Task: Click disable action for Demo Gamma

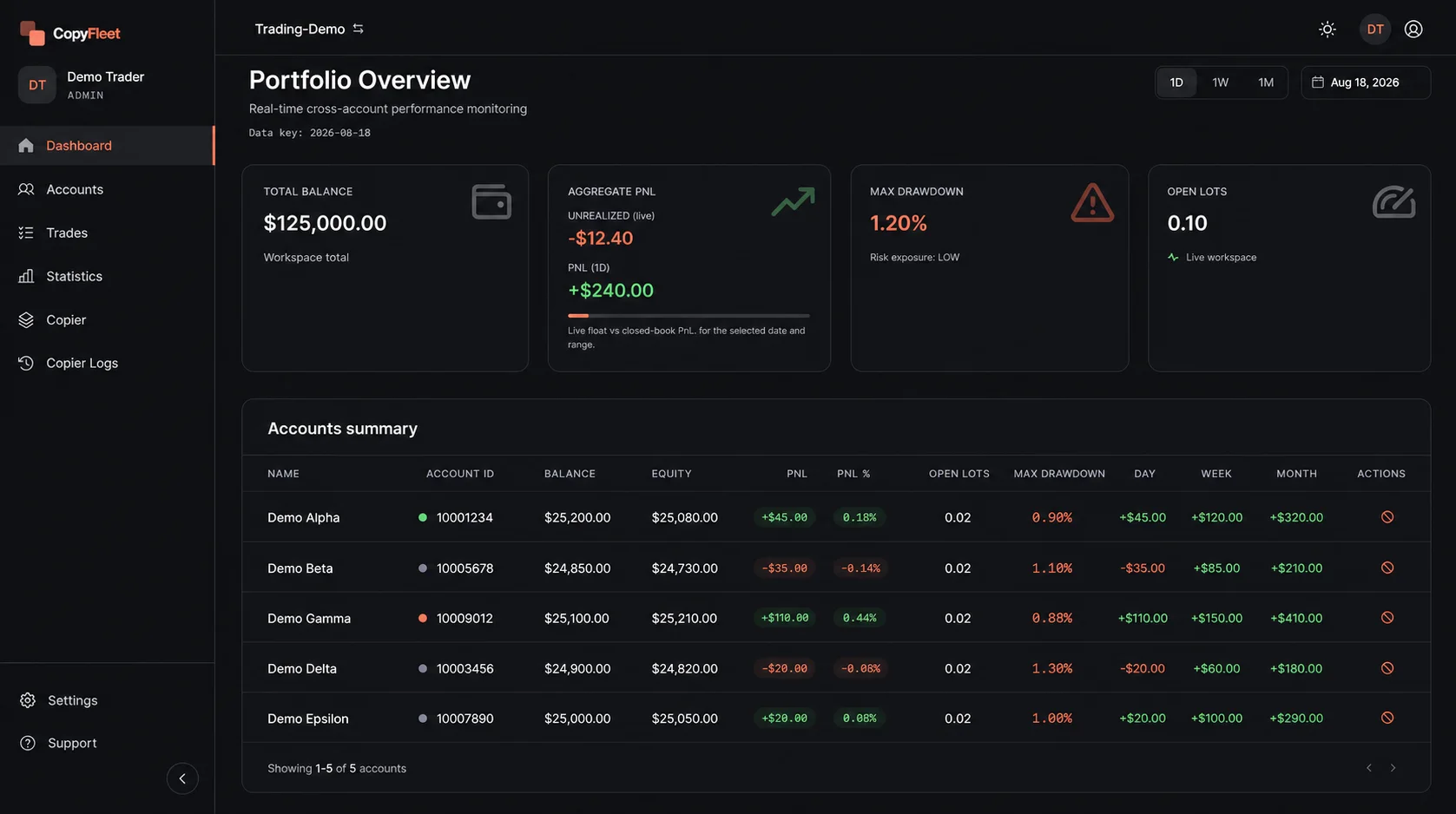Action: (x=1387, y=618)
